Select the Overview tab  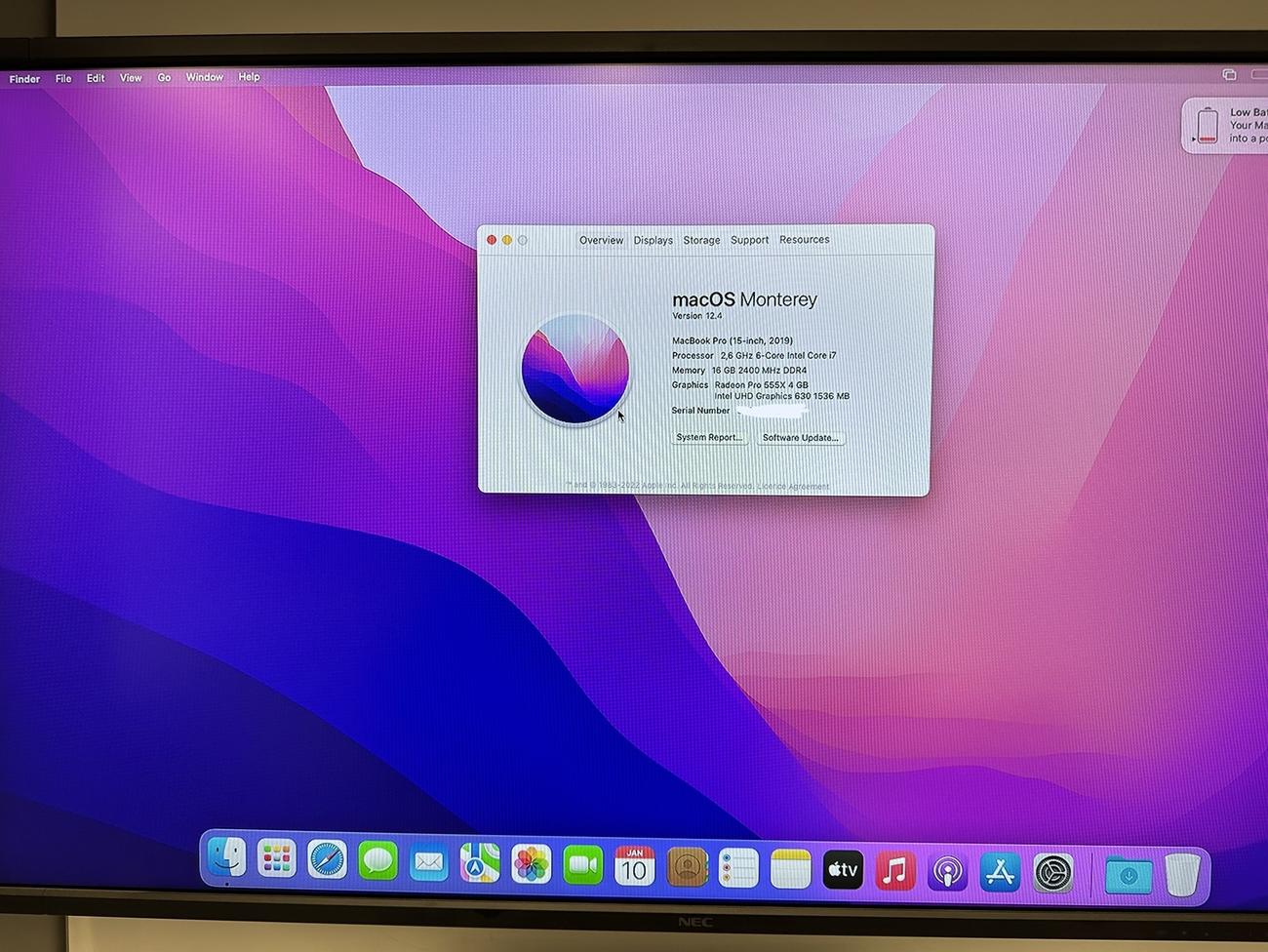(601, 240)
